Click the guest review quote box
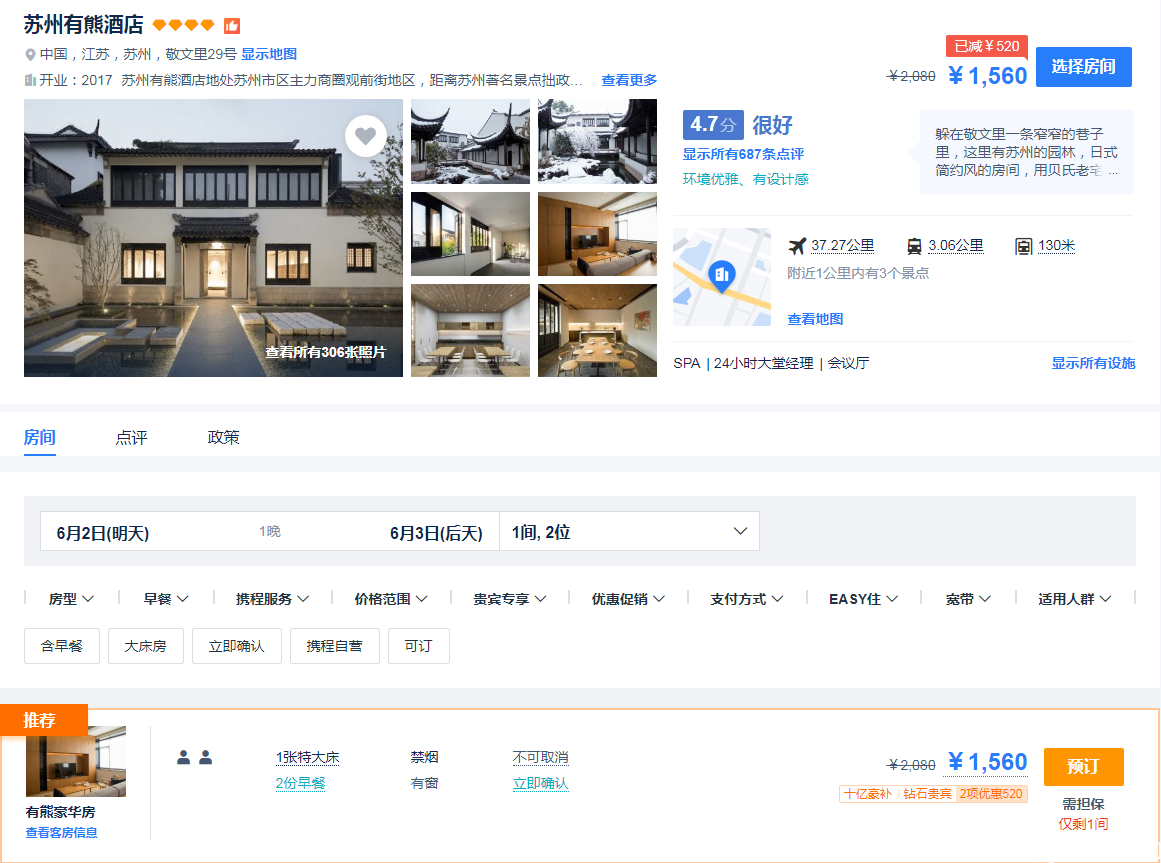1161x863 pixels. click(1026, 152)
